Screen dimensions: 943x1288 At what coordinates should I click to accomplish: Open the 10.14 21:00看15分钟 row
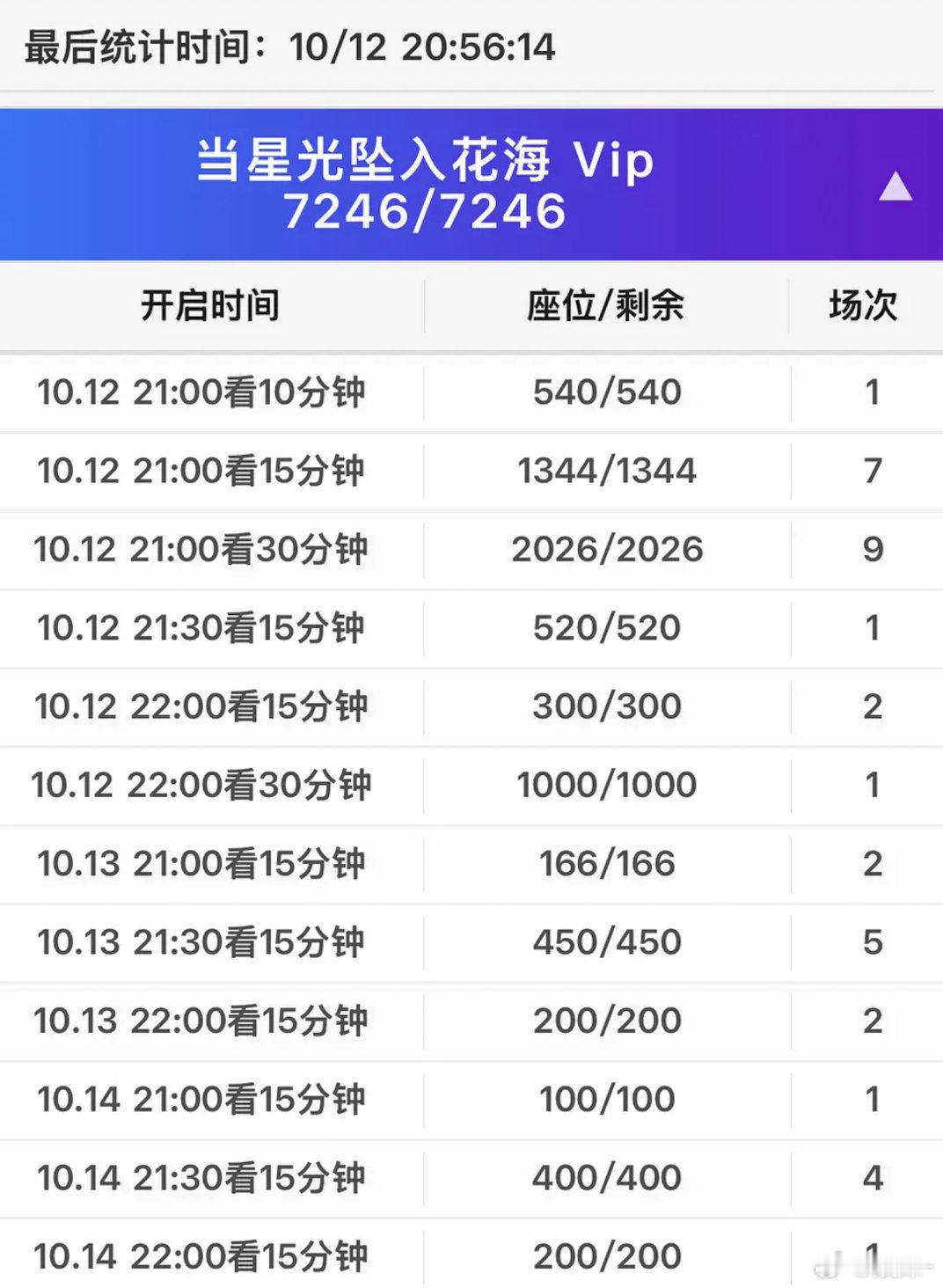click(x=471, y=1100)
